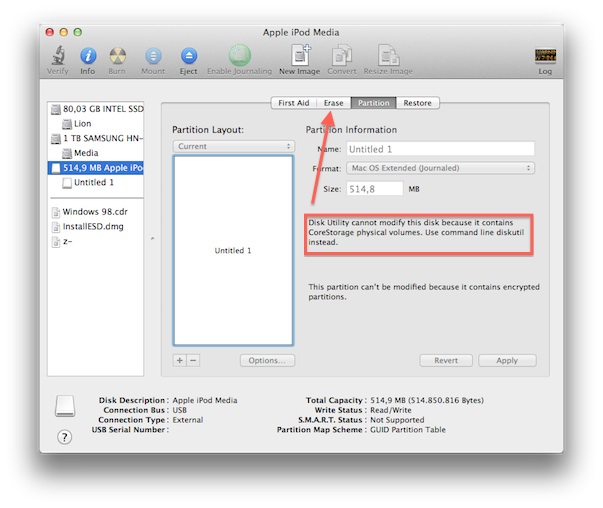
Task: Click Total Capacity value 514,9 MB
Action: point(427,400)
